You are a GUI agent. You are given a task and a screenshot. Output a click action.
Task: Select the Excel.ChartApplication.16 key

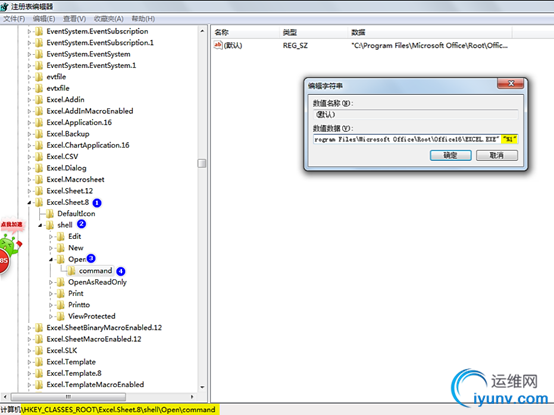[88, 145]
